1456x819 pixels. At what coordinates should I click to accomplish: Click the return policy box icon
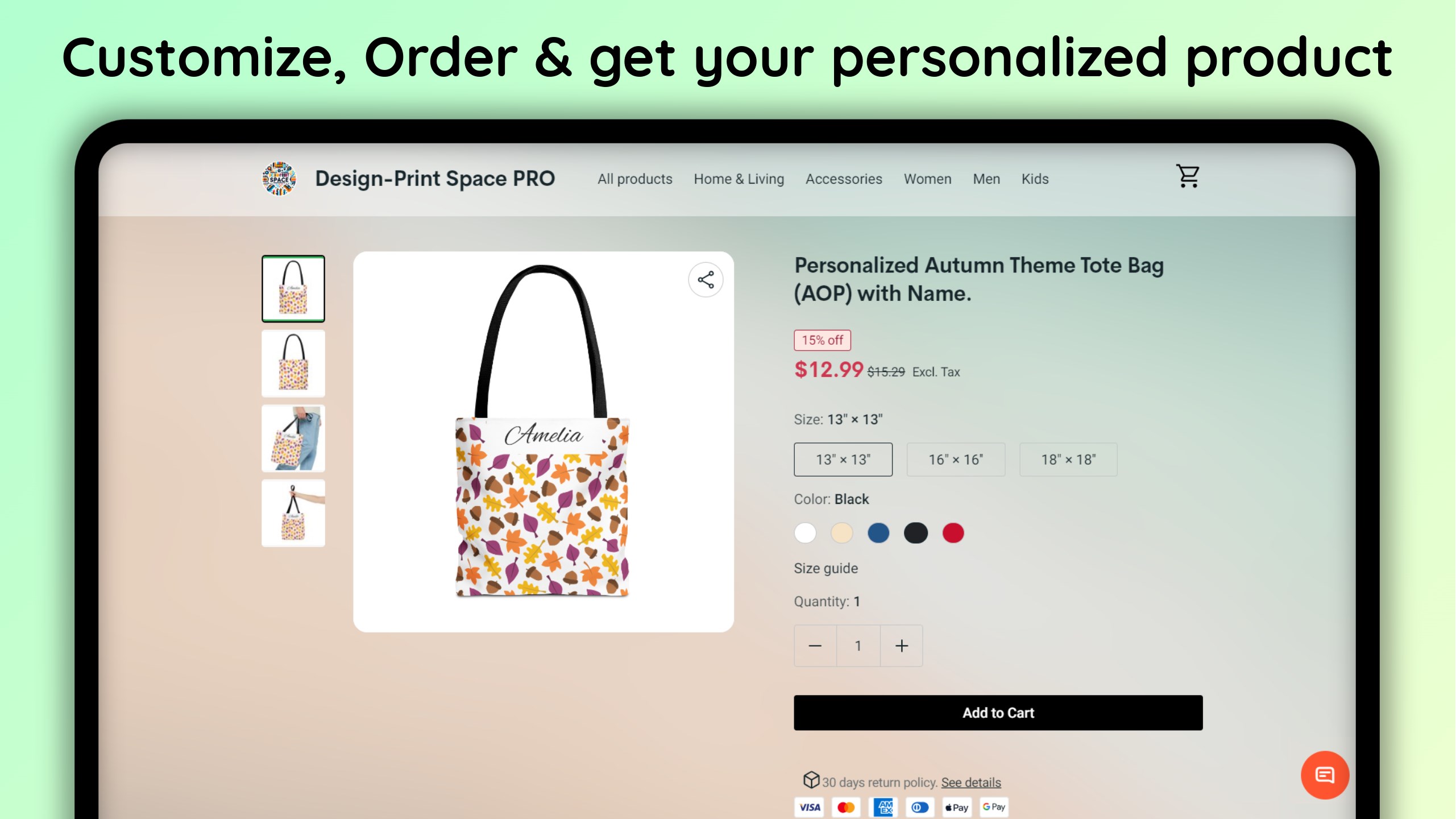point(811,780)
